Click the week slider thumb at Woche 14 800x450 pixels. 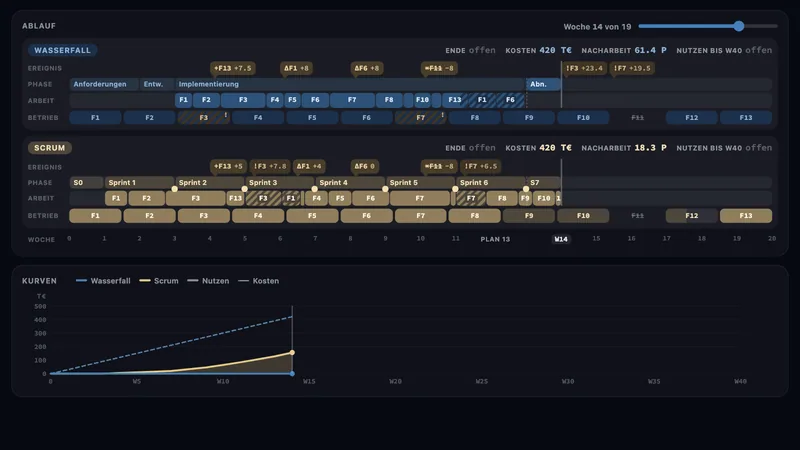point(739,26)
